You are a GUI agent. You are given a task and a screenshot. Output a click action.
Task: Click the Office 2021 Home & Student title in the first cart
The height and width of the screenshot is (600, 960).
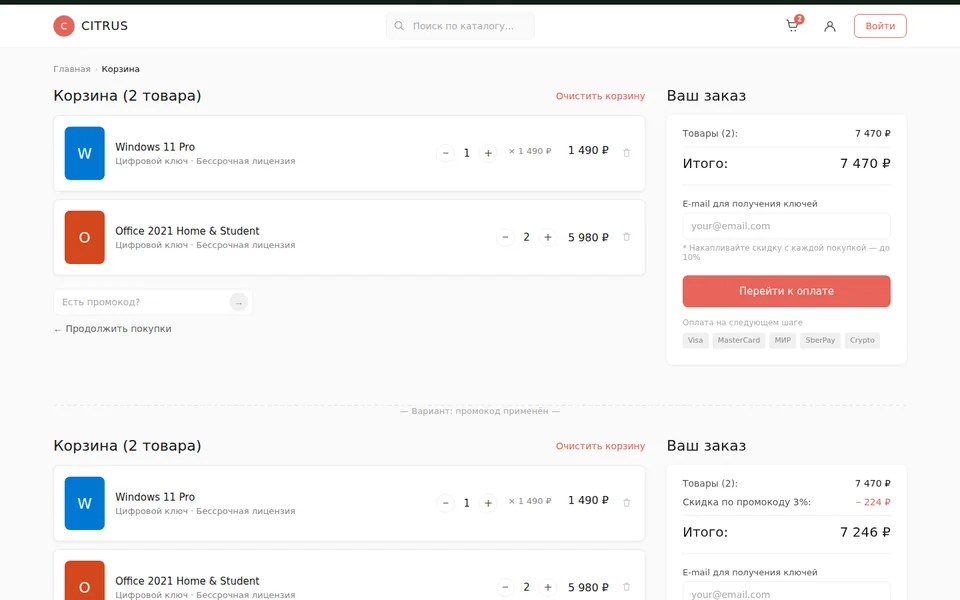pyautogui.click(x=187, y=231)
